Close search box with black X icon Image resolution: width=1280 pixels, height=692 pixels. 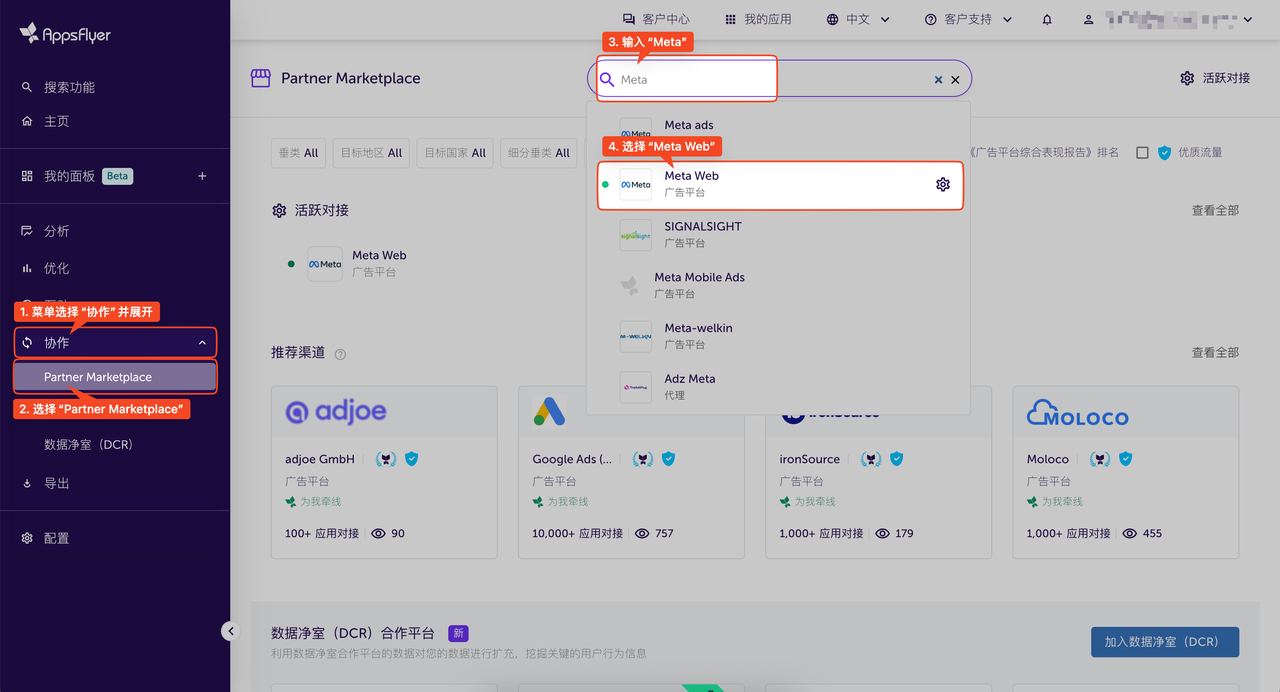tap(955, 80)
